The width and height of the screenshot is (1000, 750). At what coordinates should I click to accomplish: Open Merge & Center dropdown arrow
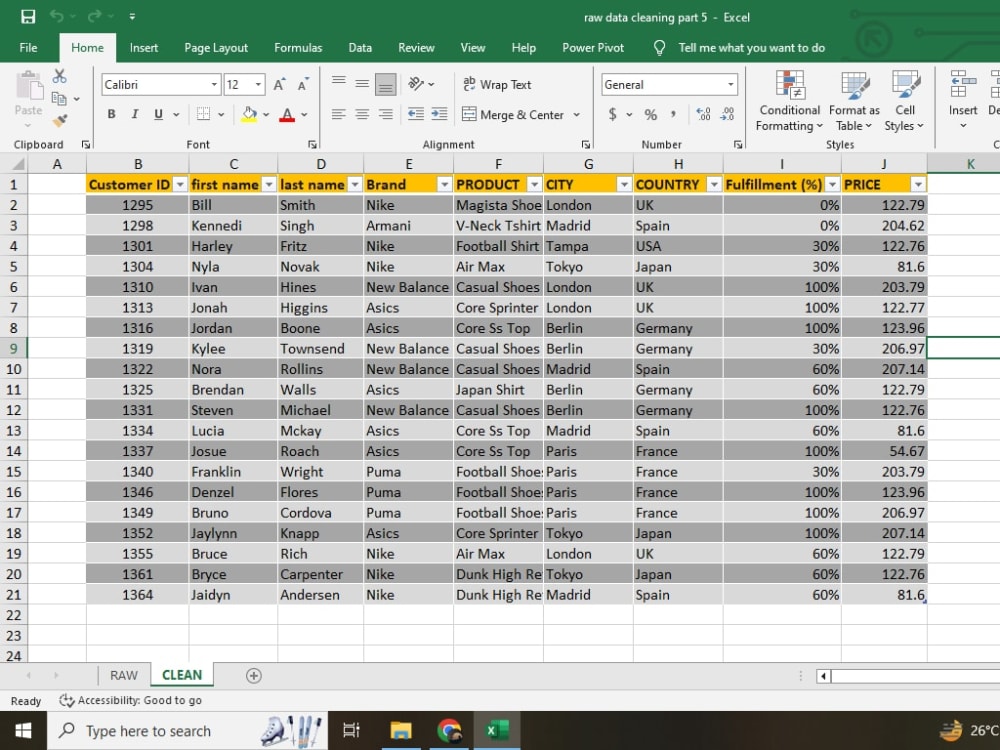tap(577, 115)
